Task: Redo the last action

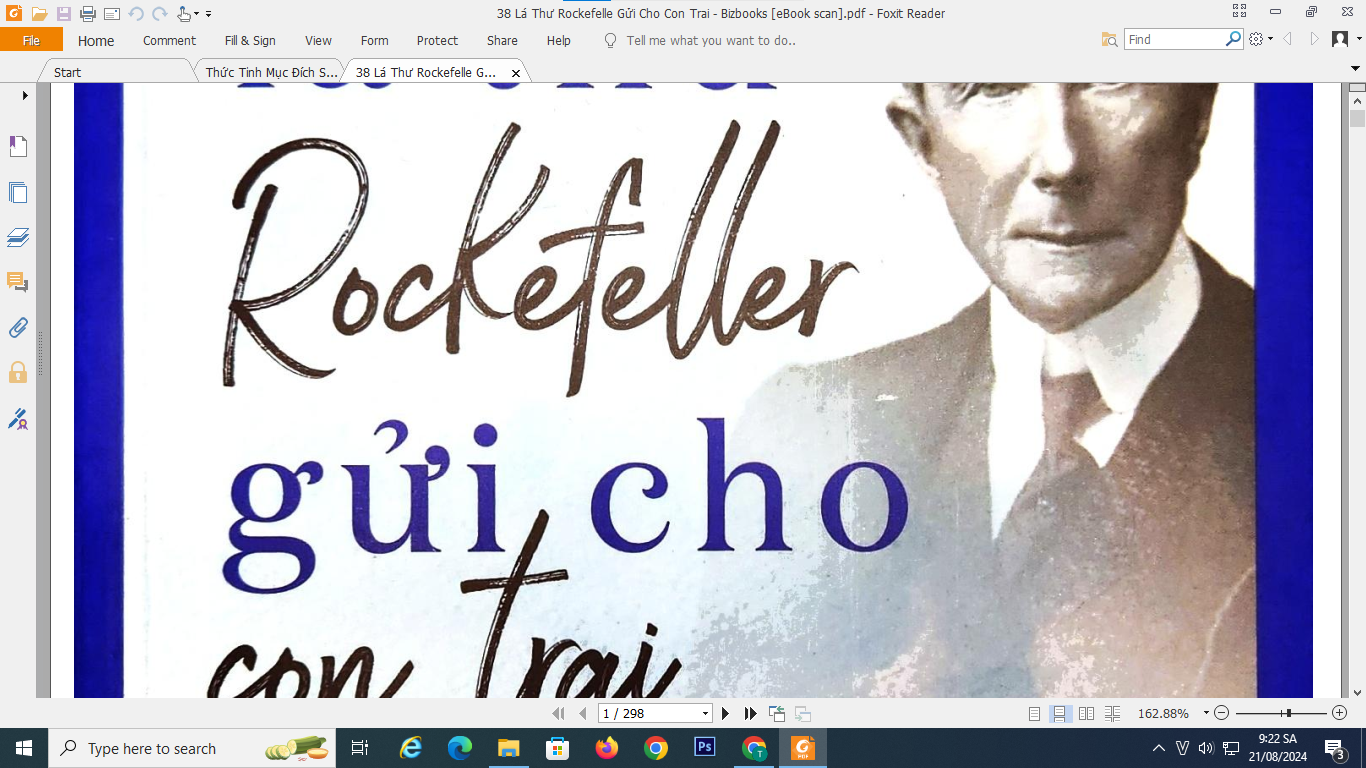Action: [159, 14]
